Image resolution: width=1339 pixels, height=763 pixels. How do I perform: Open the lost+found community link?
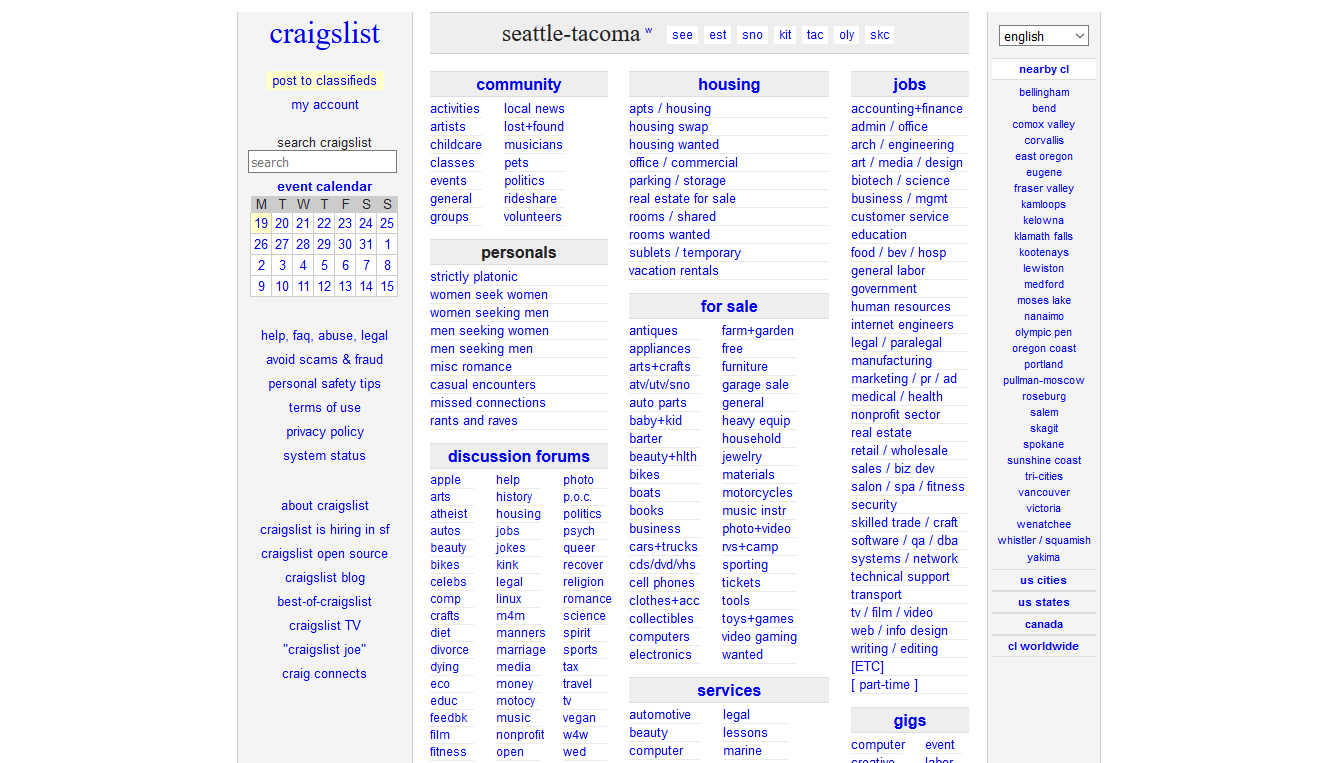coord(534,127)
